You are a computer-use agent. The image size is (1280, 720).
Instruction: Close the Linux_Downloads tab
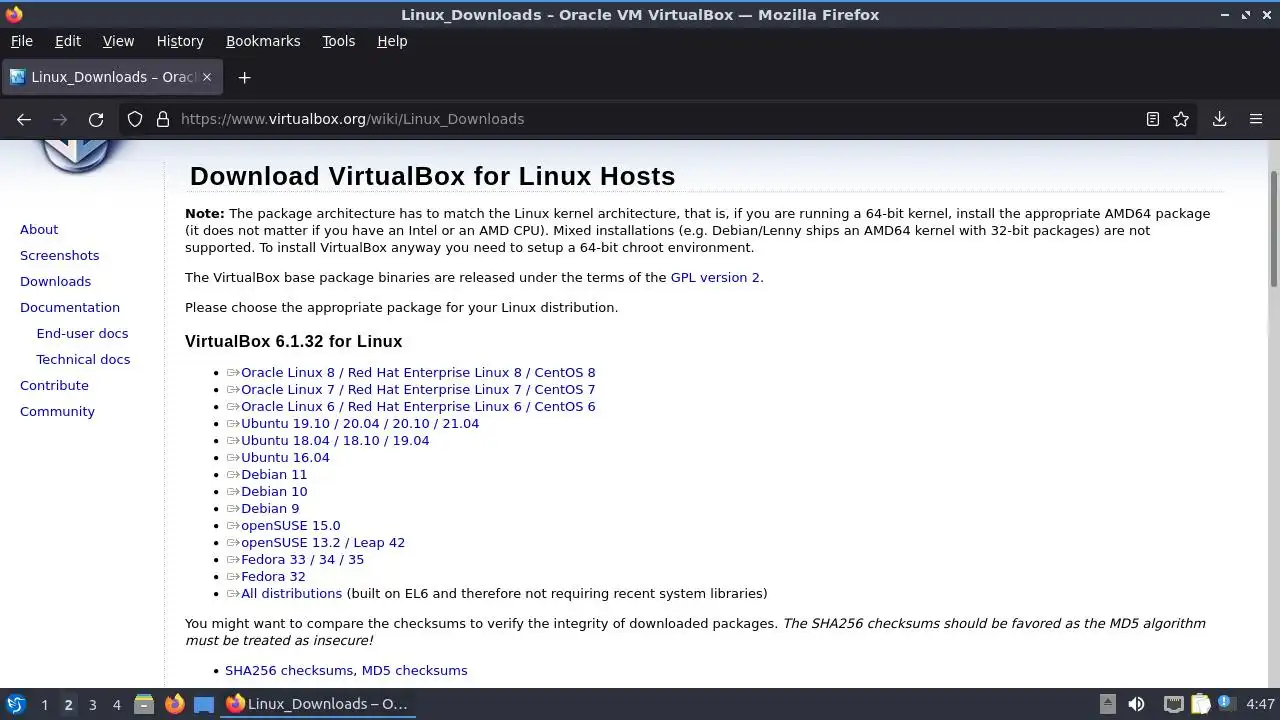[207, 77]
